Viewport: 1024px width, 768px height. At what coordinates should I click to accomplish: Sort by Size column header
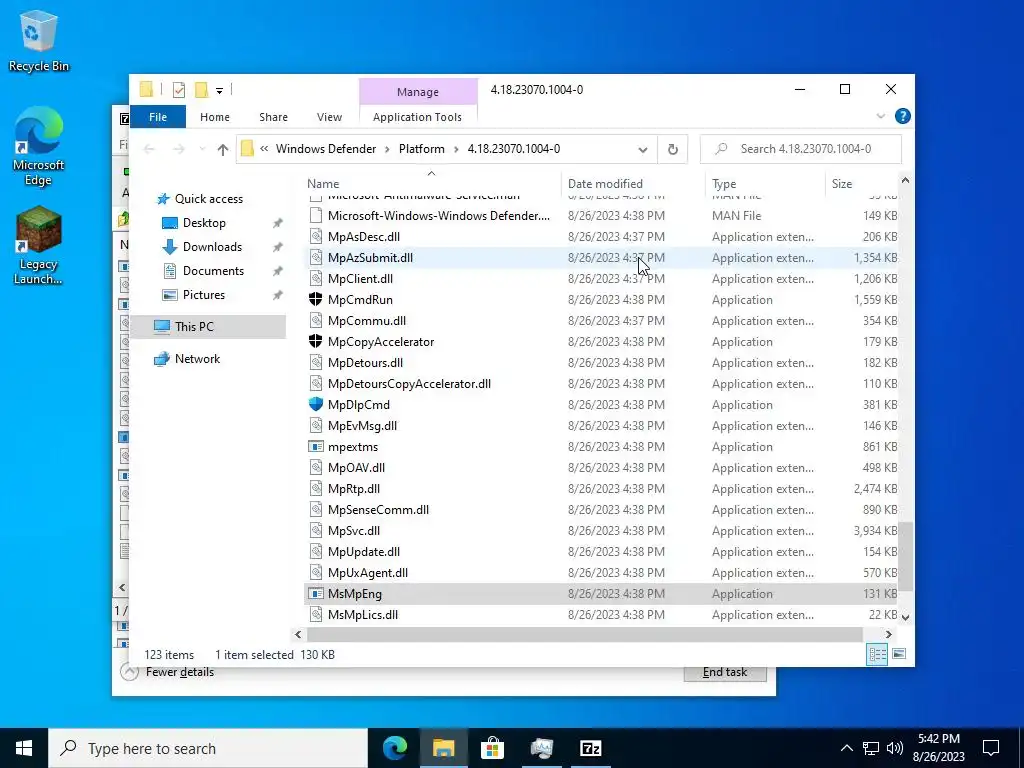pos(861,184)
